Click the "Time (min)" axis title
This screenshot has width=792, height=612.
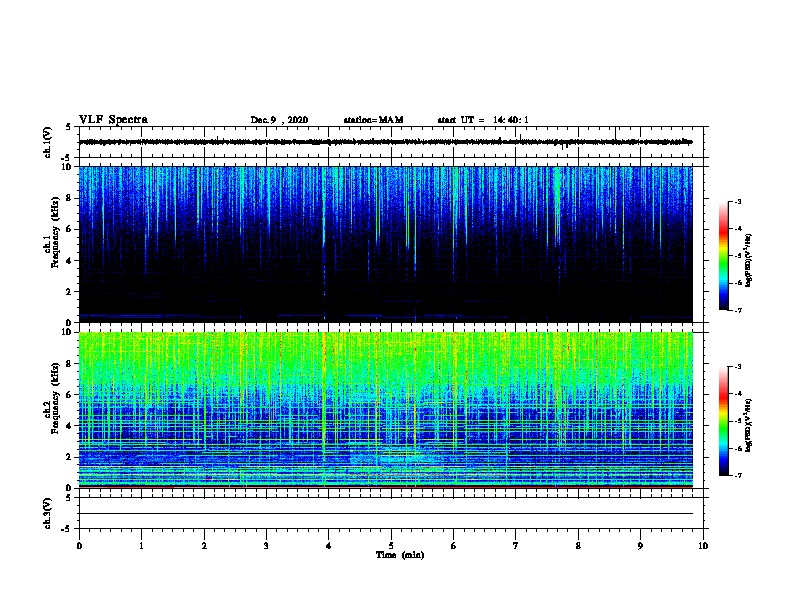pyautogui.click(x=400, y=555)
